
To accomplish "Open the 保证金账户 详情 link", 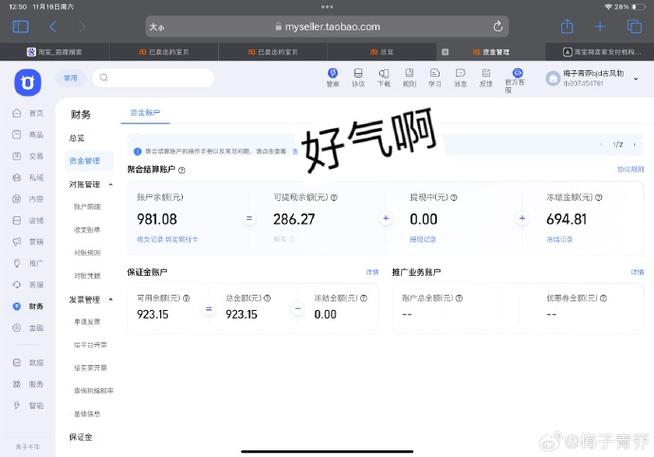I will click(372, 272).
